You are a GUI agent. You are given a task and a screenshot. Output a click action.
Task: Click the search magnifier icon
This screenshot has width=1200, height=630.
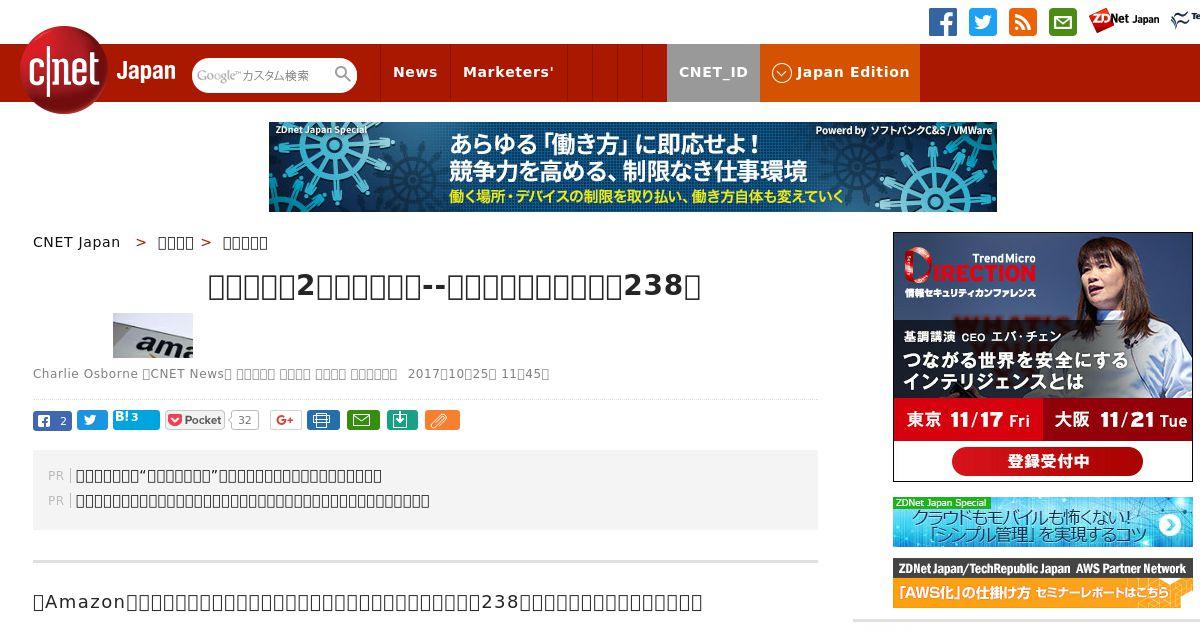pyautogui.click(x=343, y=75)
